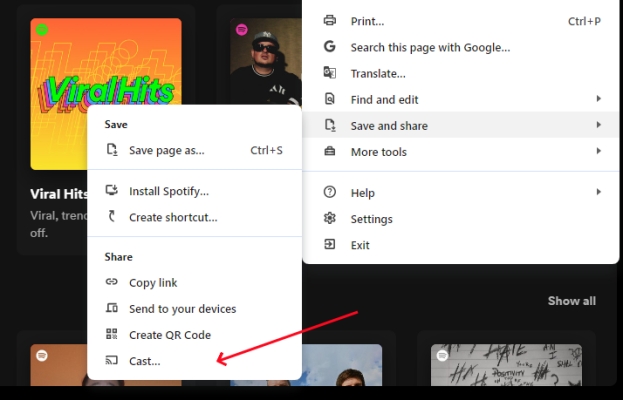Click pink Spotify logo on sunglasses man cover
Viewport: 623px width, 400px height.
(x=242, y=29)
